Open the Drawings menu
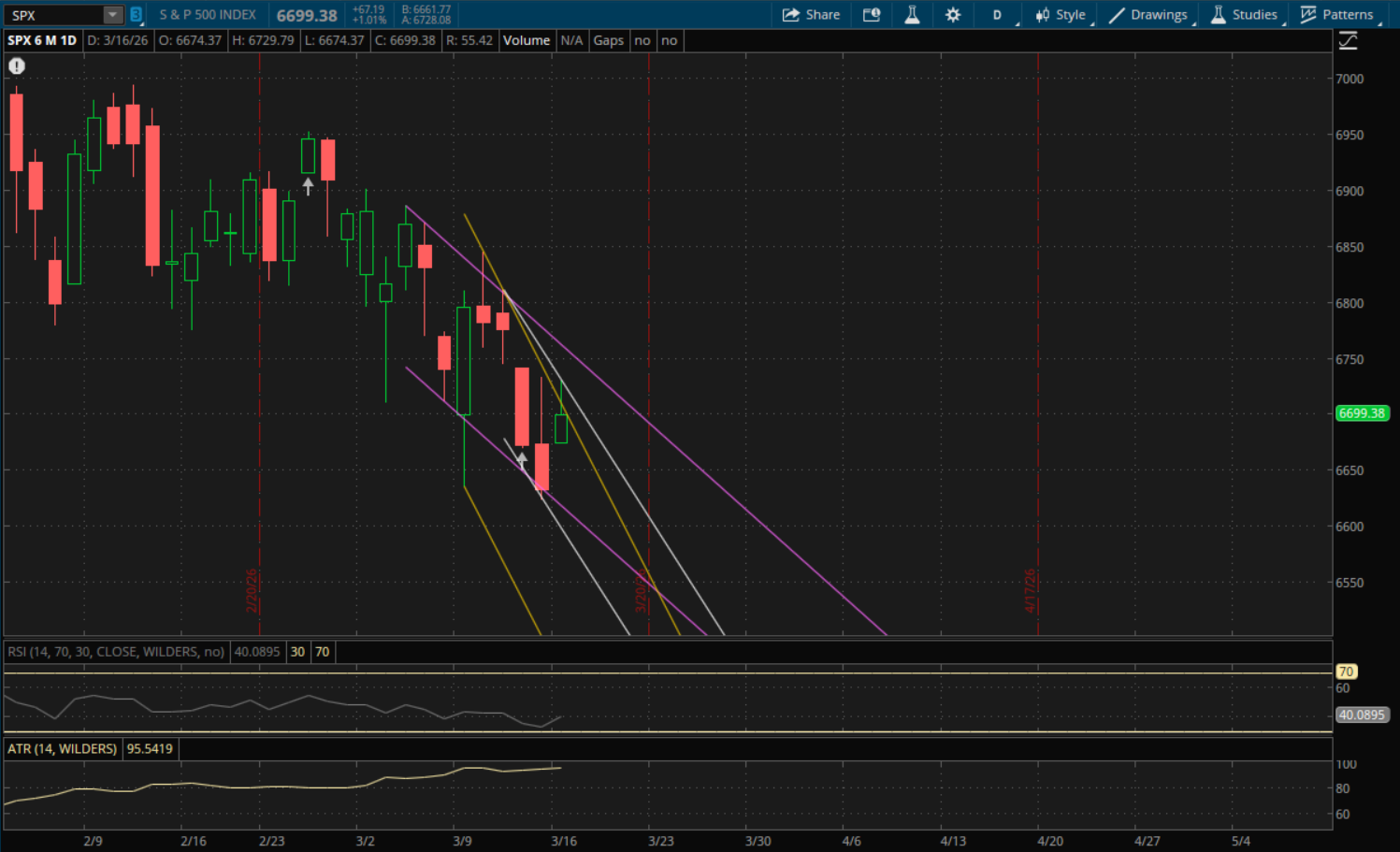The width and height of the screenshot is (1400, 852). point(1147,15)
